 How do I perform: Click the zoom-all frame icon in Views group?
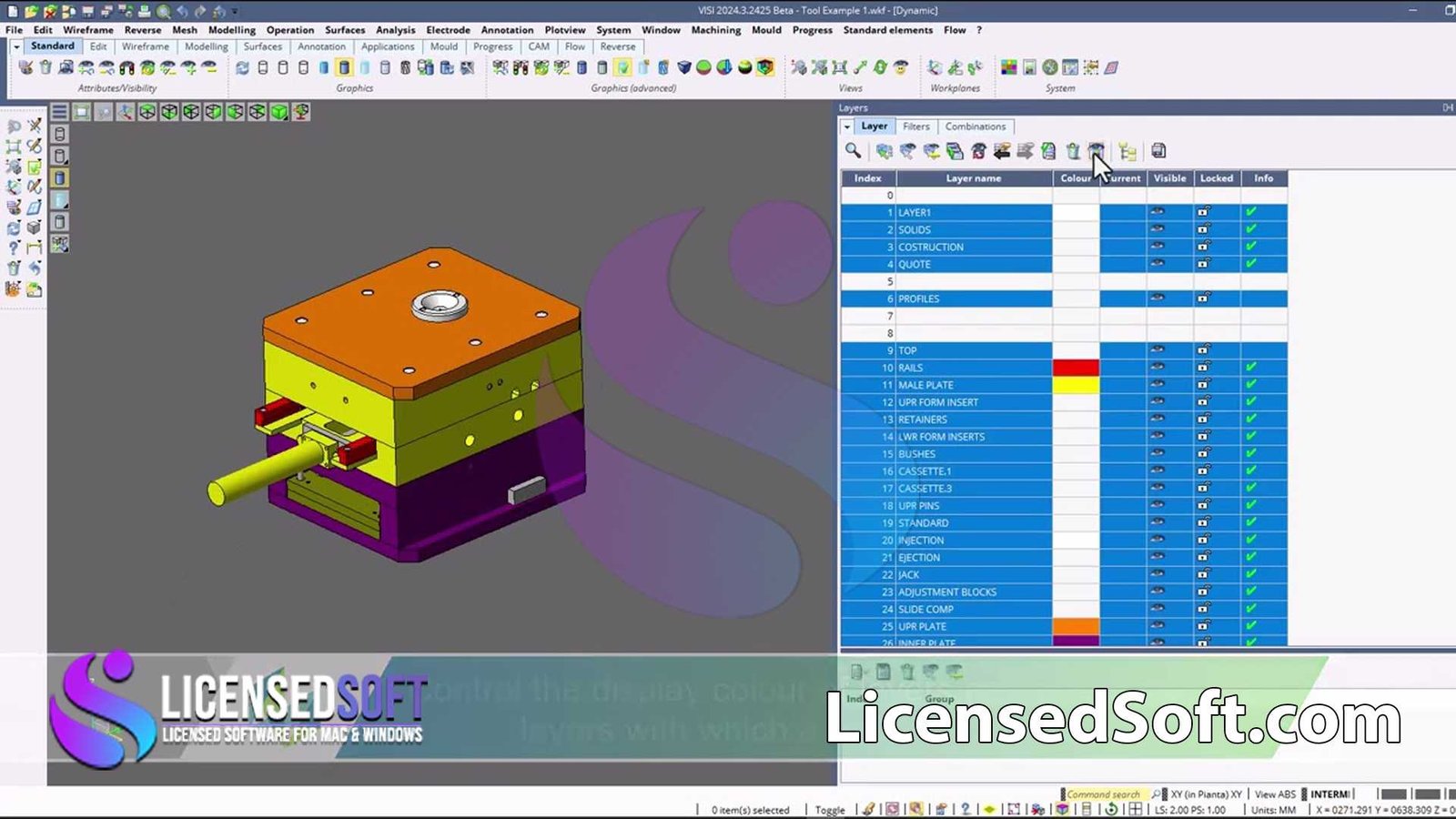[x=839, y=67]
